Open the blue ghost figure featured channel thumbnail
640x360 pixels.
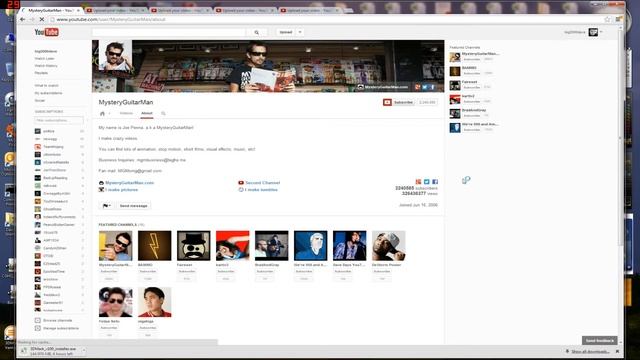(310, 246)
